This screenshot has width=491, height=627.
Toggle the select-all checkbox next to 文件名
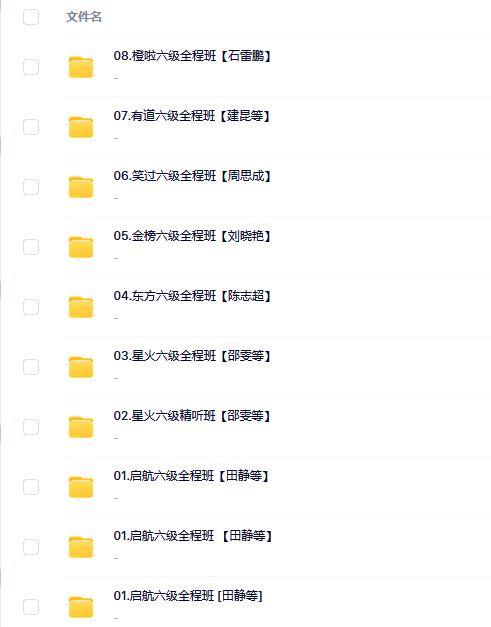[x=31, y=17]
